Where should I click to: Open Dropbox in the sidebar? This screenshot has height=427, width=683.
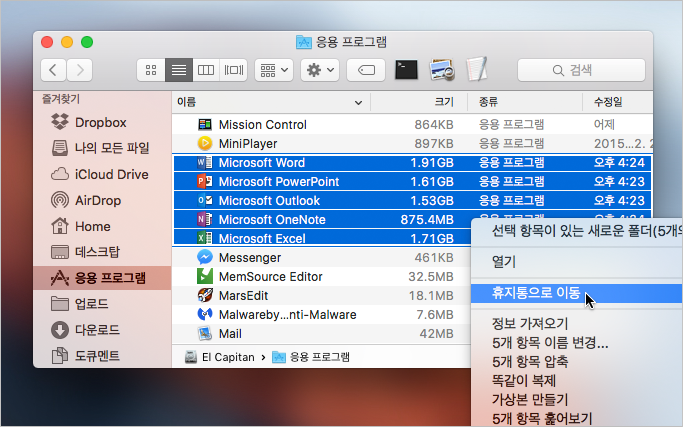coord(102,122)
